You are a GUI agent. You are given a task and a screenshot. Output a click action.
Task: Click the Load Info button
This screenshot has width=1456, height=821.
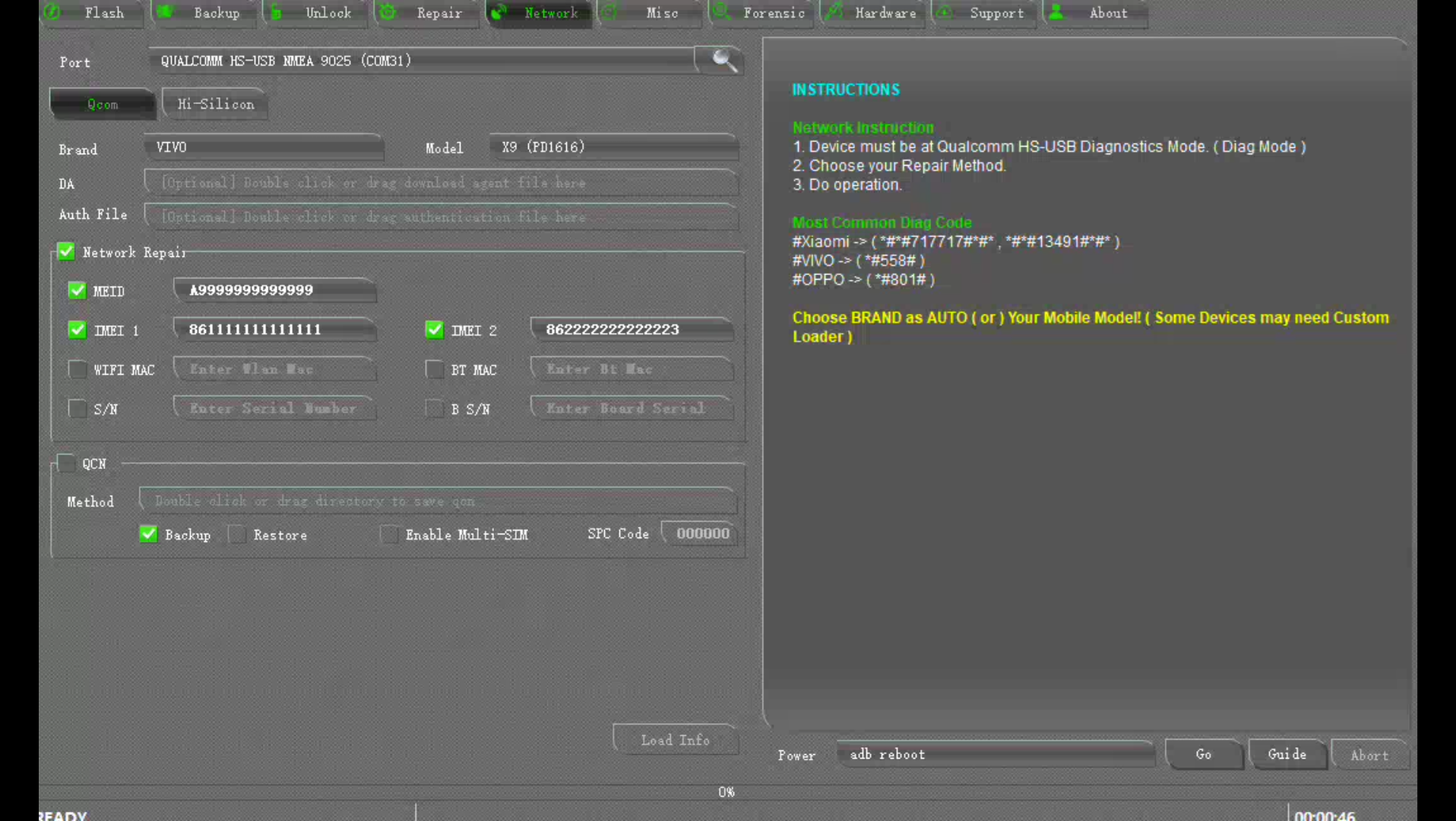675,740
